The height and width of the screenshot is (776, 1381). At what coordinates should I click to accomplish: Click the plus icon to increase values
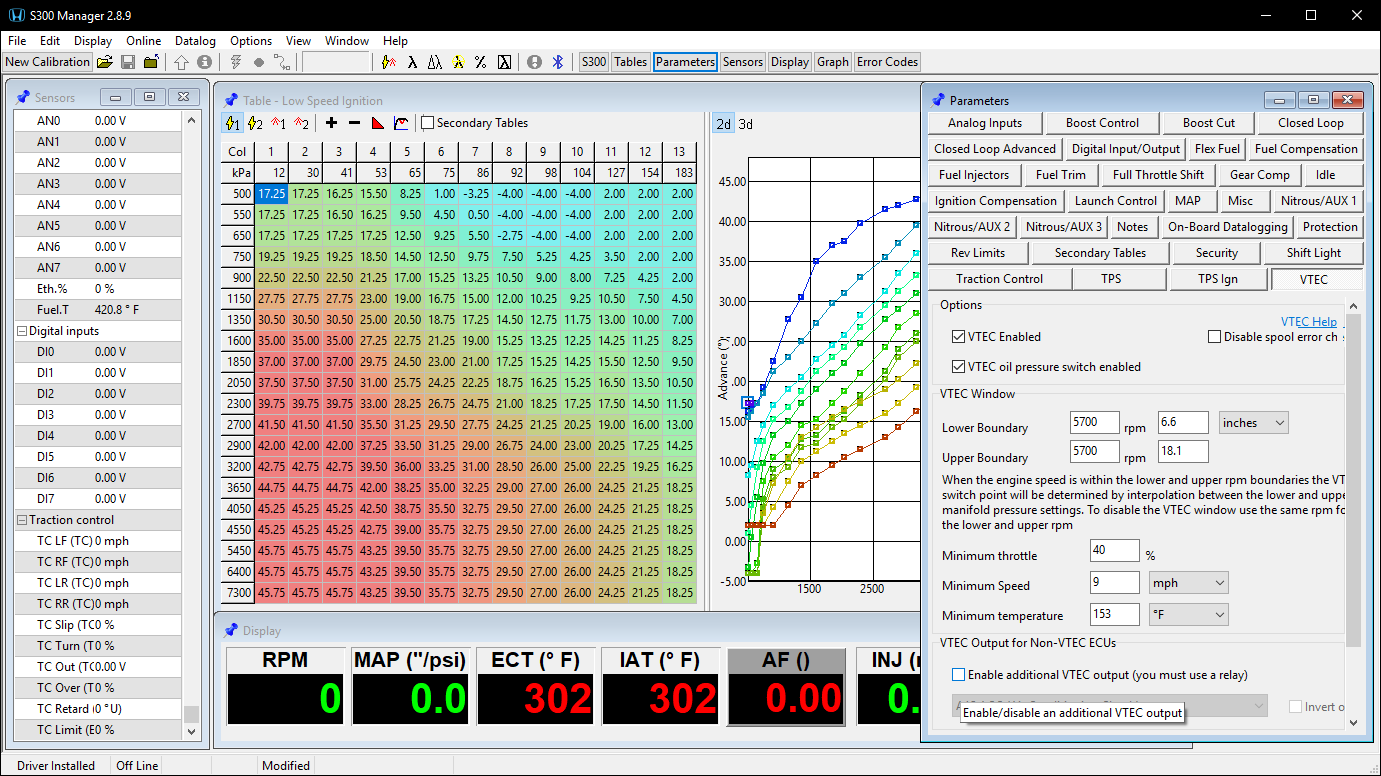332,123
